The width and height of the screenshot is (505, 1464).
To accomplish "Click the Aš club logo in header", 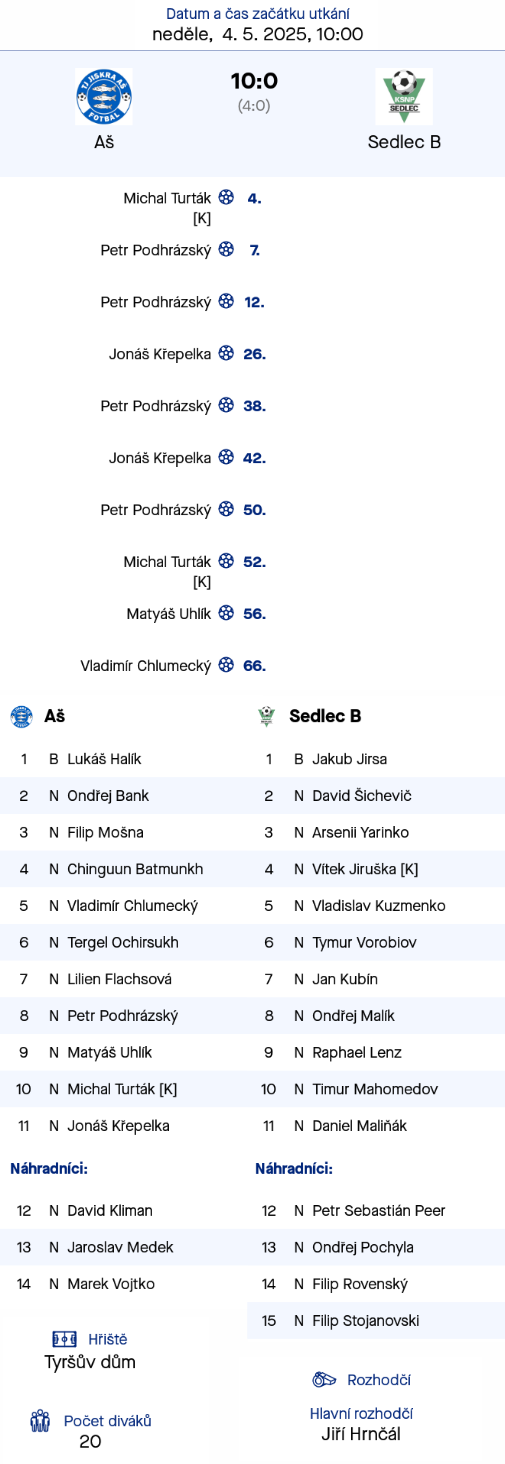I will (104, 97).
